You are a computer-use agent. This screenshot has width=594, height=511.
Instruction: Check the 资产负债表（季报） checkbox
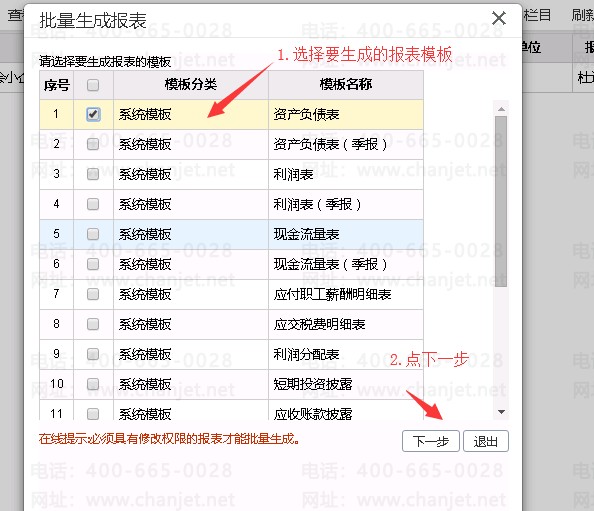(x=93, y=144)
